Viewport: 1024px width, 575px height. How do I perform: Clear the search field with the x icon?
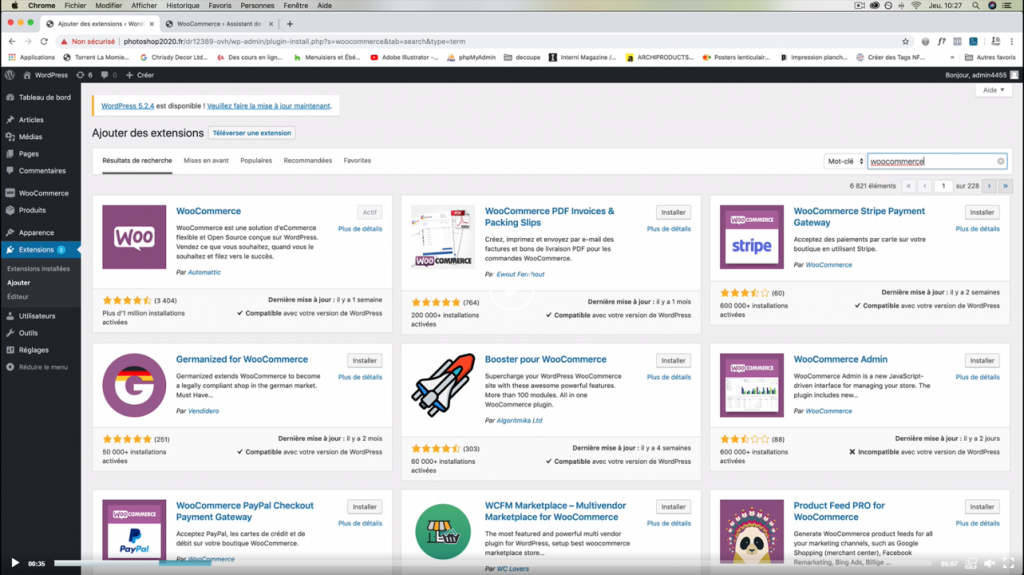pyautogui.click(x=1000, y=161)
